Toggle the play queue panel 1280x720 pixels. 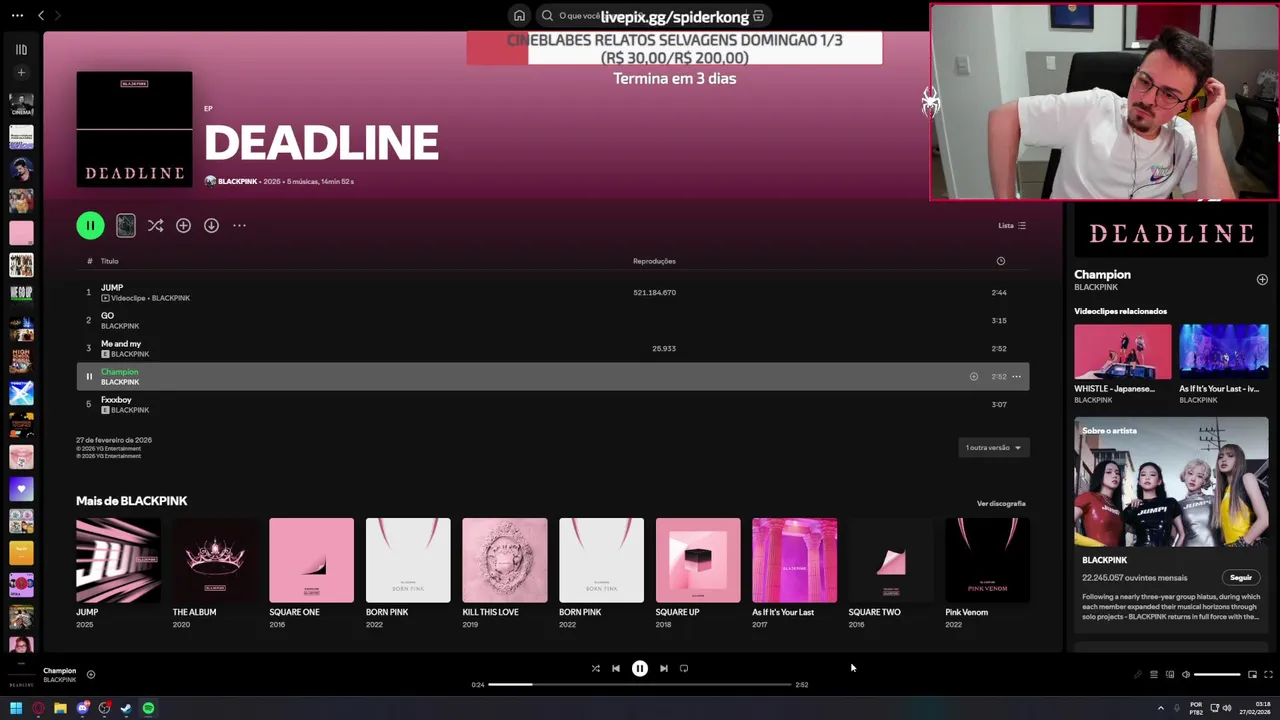[x=1153, y=675]
